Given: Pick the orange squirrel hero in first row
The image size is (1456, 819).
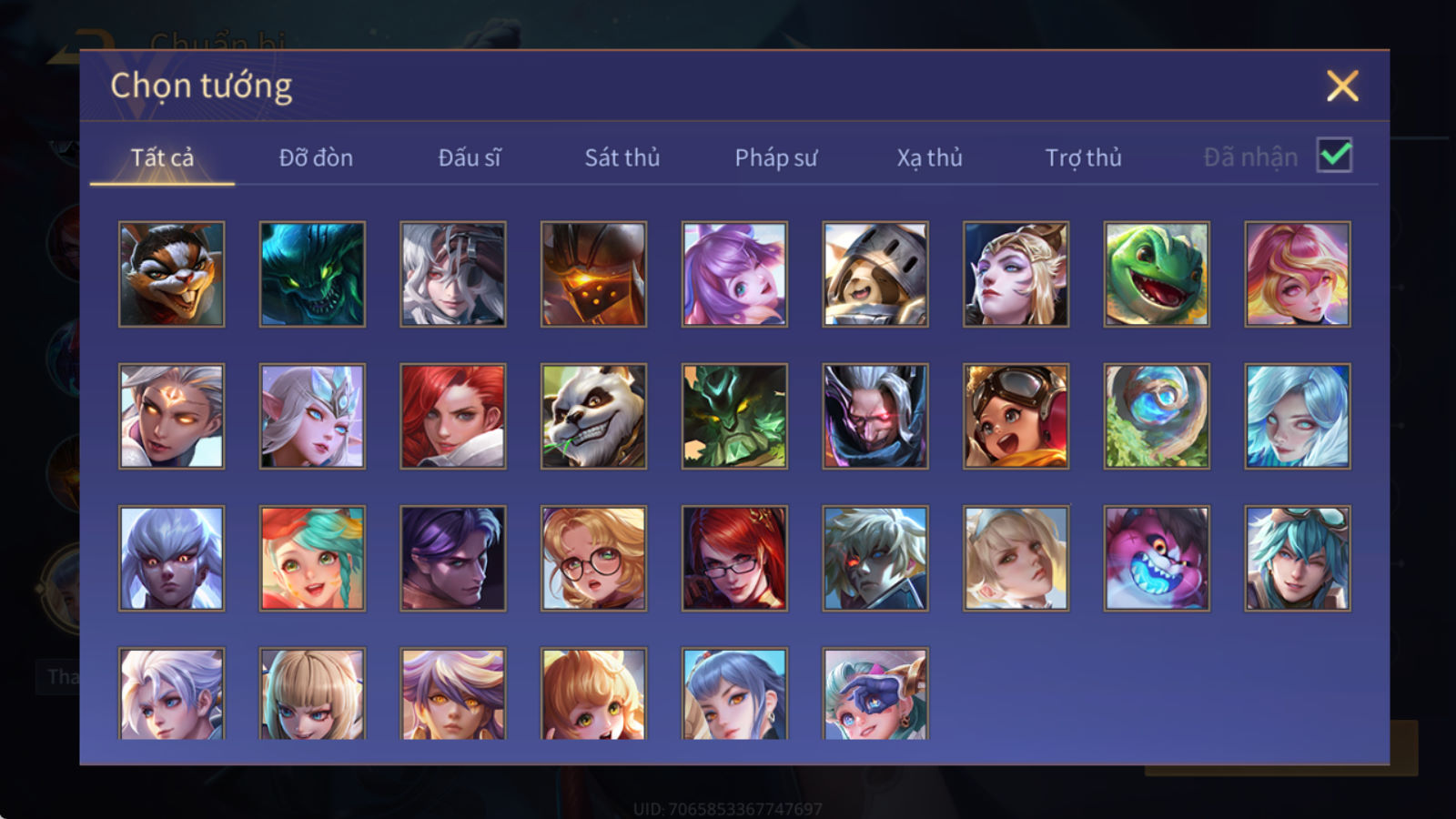Looking at the screenshot, I should (x=172, y=274).
